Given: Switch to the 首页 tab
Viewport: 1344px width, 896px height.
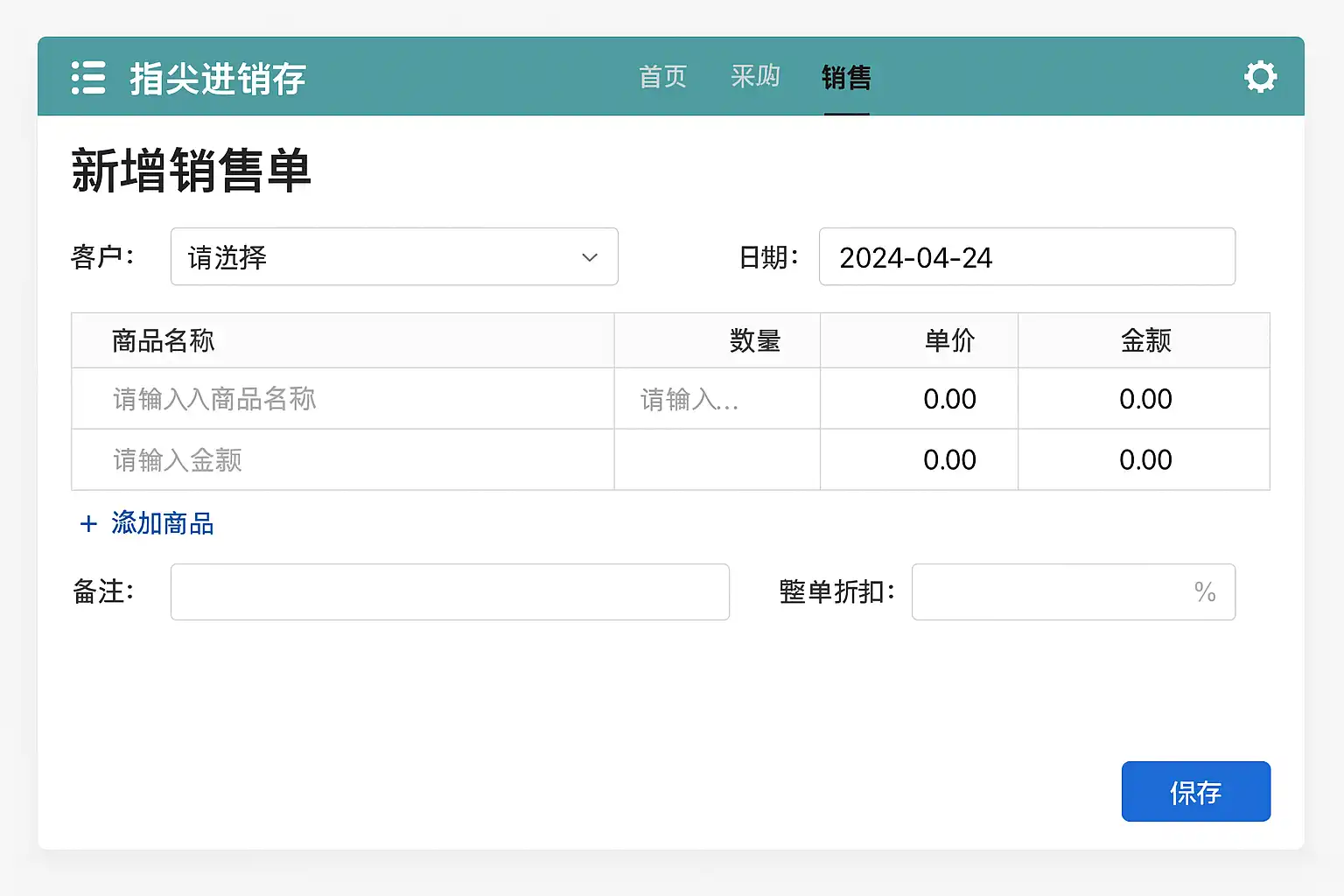Looking at the screenshot, I should pyautogui.click(x=662, y=77).
